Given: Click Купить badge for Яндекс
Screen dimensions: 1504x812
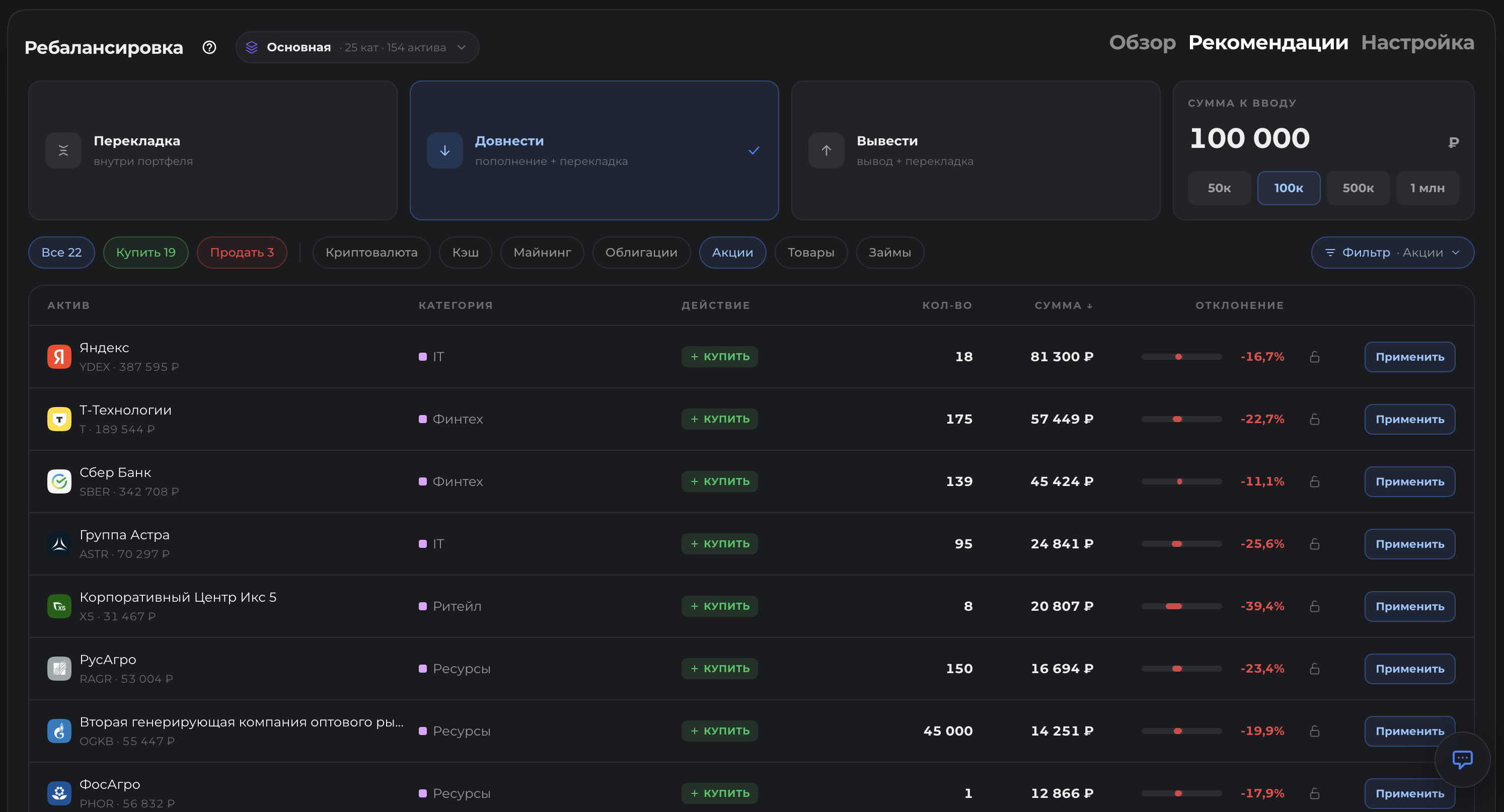Looking at the screenshot, I should click(x=719, y=357).
